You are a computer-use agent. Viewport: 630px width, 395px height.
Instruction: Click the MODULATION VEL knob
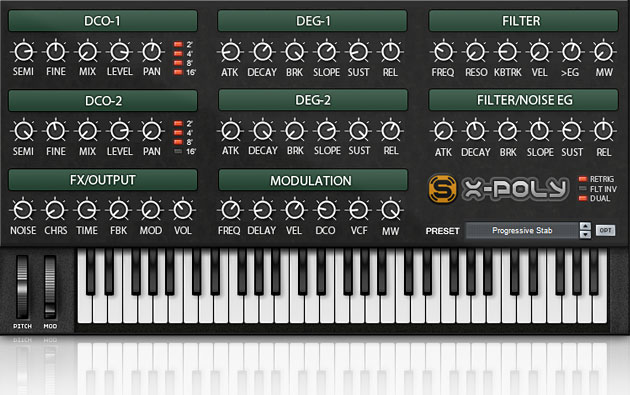[294, 210]
